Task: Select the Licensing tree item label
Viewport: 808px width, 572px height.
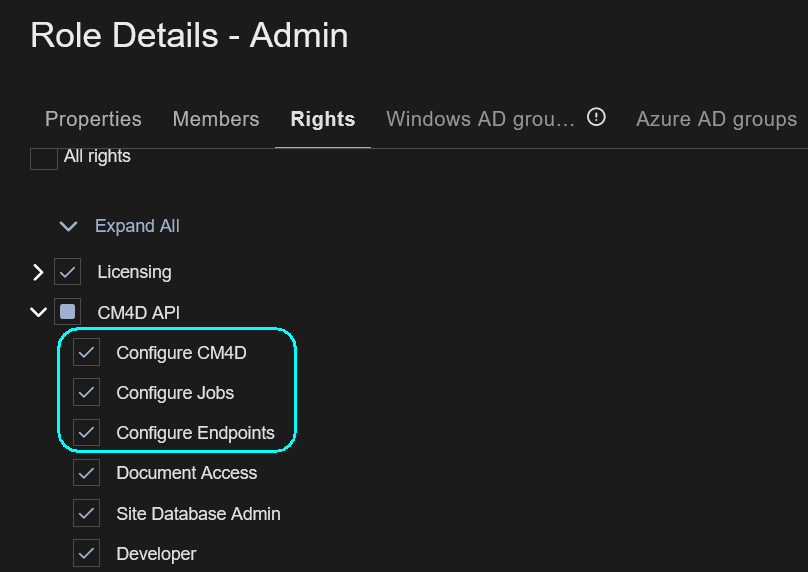Action: click(x=134, y=272)
